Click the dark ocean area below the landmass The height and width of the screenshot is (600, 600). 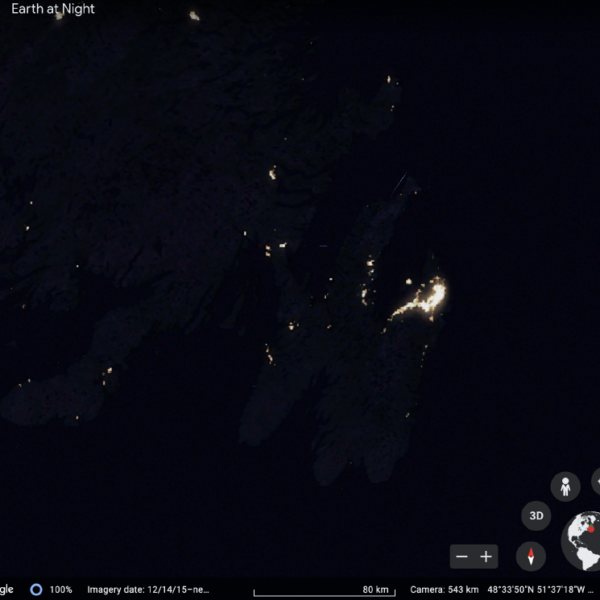[200, 500]
